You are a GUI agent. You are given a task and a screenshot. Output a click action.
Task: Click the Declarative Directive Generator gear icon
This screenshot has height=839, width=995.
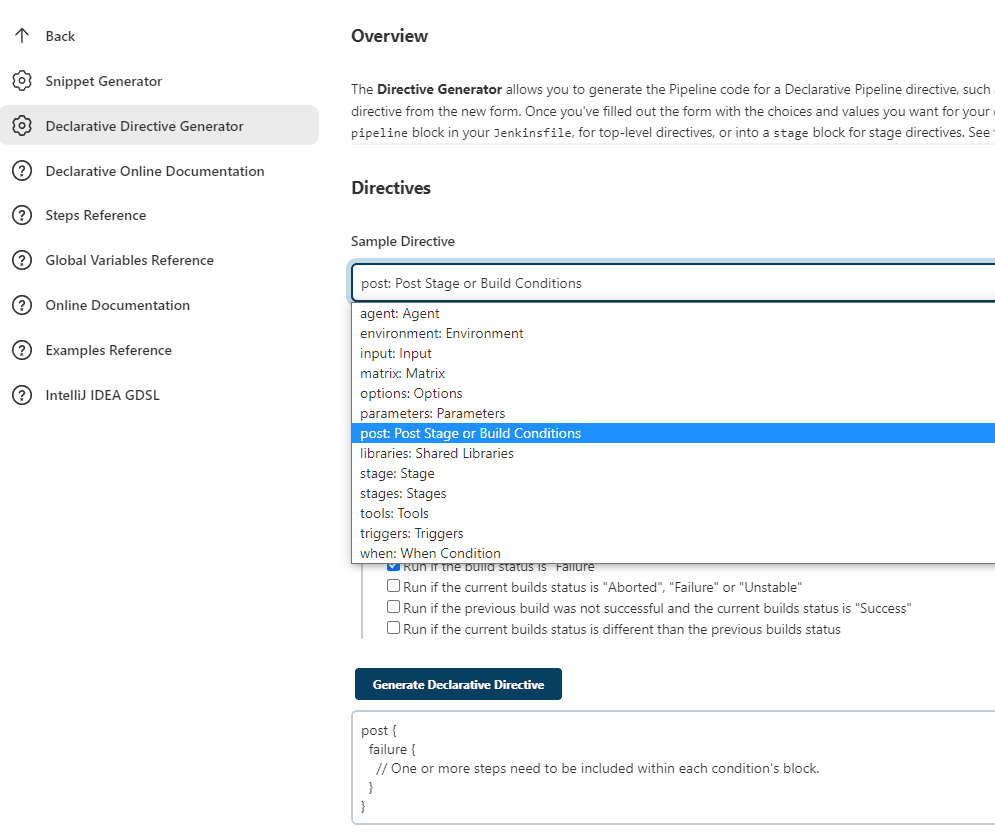click(x=22, y=126)
